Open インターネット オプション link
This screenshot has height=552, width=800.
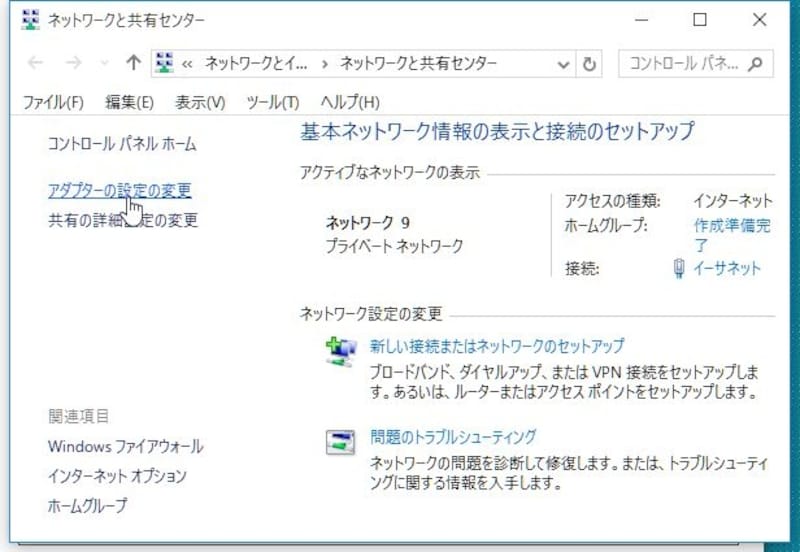coord(117,476)
